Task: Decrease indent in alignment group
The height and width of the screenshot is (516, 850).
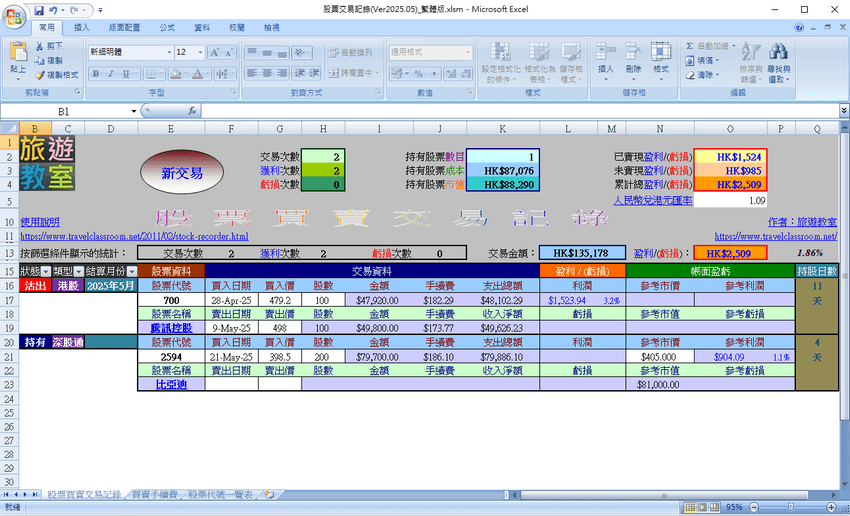Action: 300,73
